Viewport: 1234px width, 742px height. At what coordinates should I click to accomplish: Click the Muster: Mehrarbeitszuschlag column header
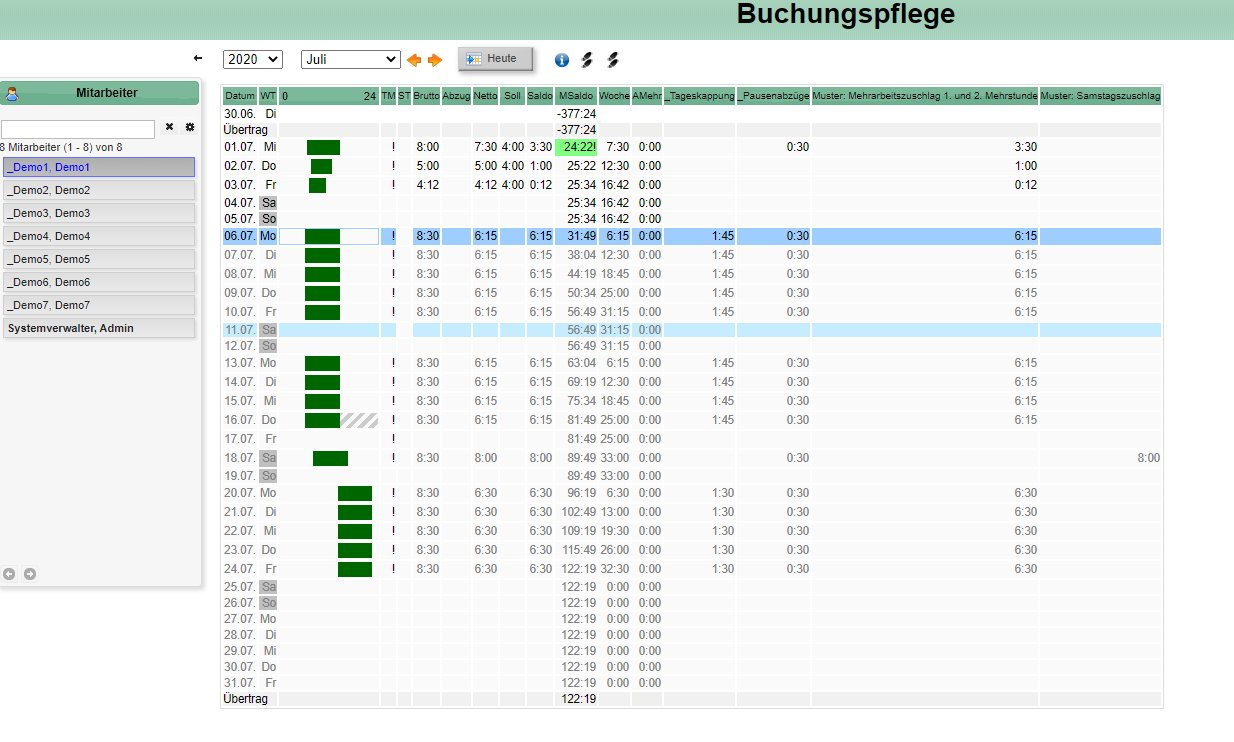pyautogui.click(x=925, y=97)
